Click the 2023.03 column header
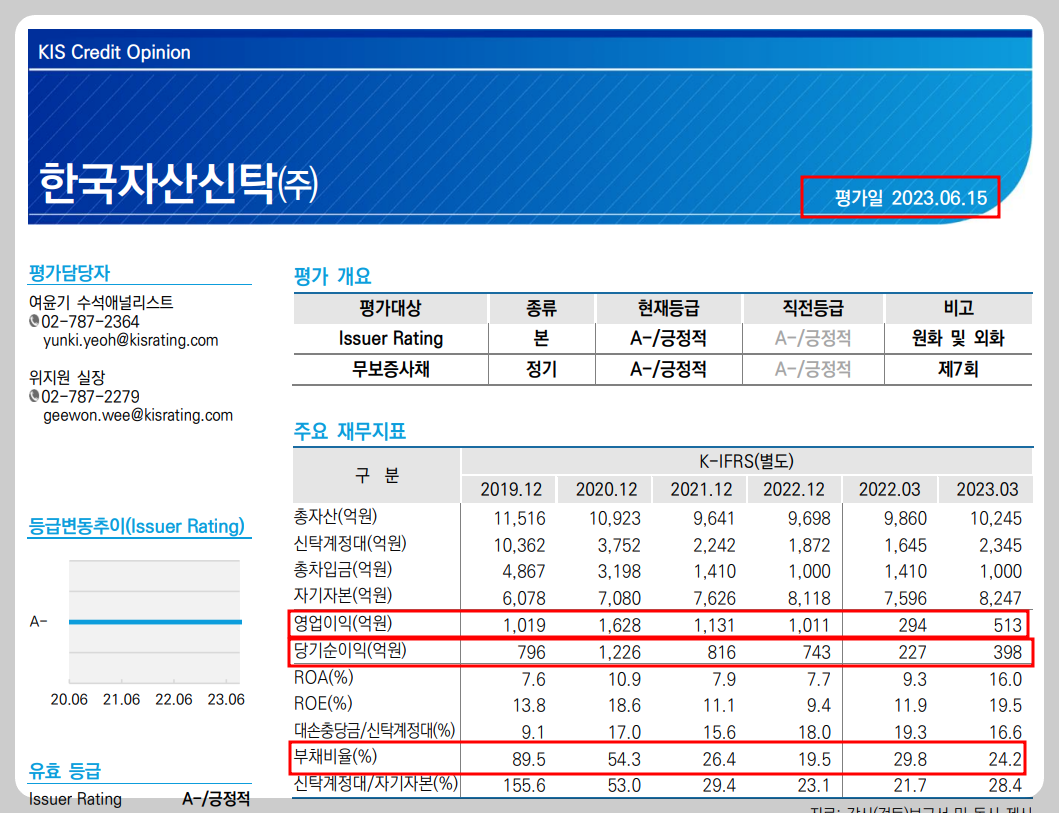The image size is (1059, 813). 987,489
